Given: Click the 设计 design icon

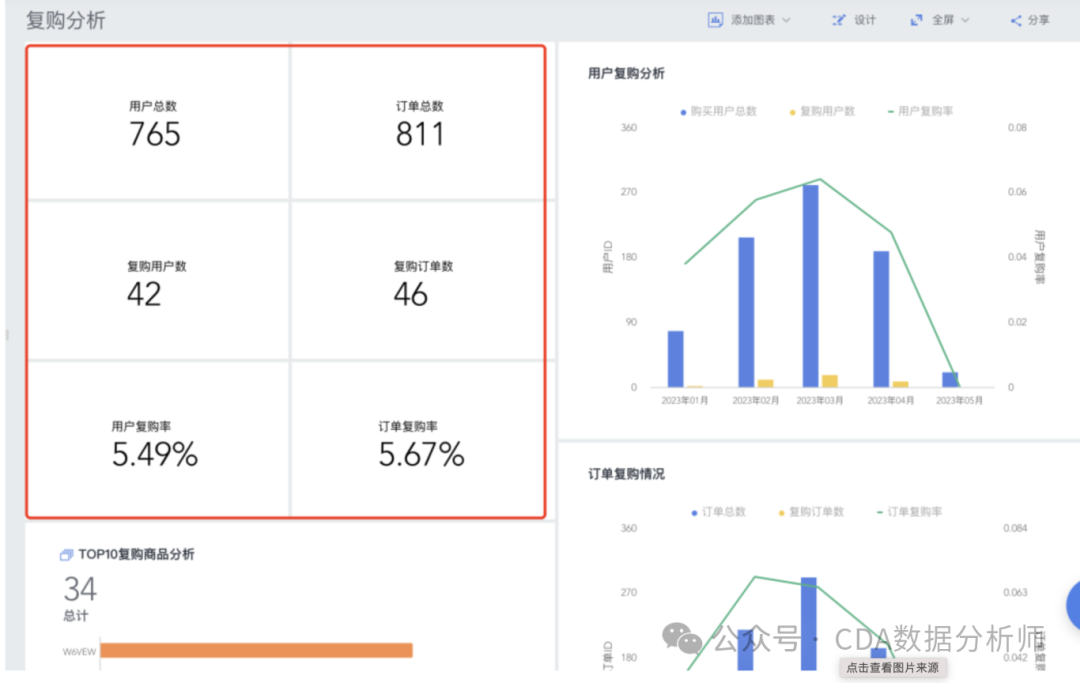Looking at the screenshot, I should (838, 20).
